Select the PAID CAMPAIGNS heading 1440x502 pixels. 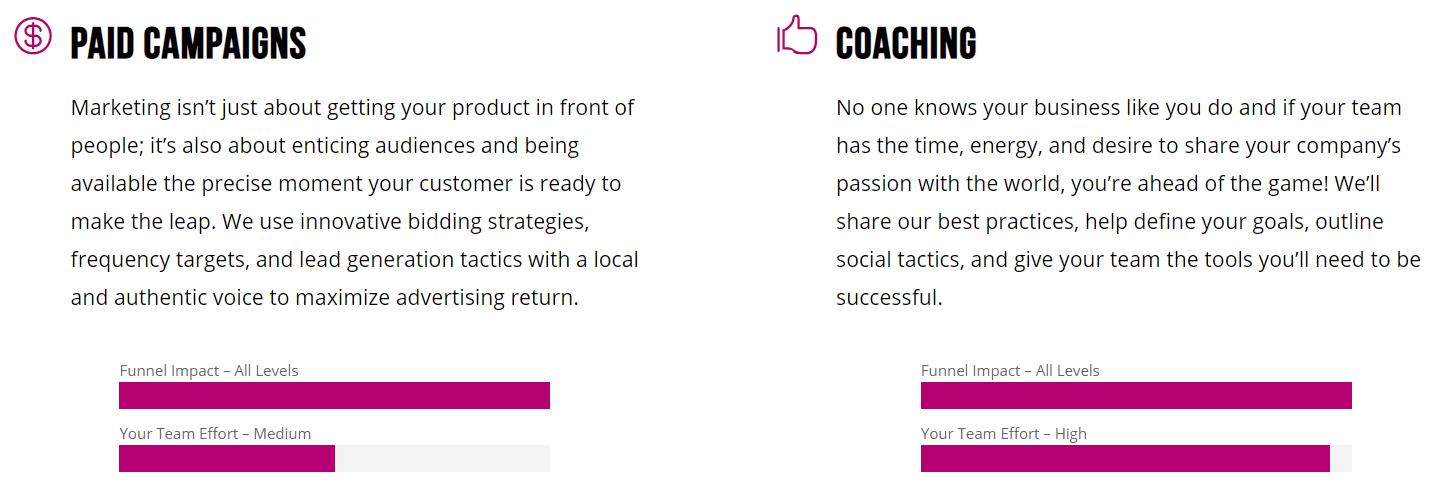click(x=188, y=43)
